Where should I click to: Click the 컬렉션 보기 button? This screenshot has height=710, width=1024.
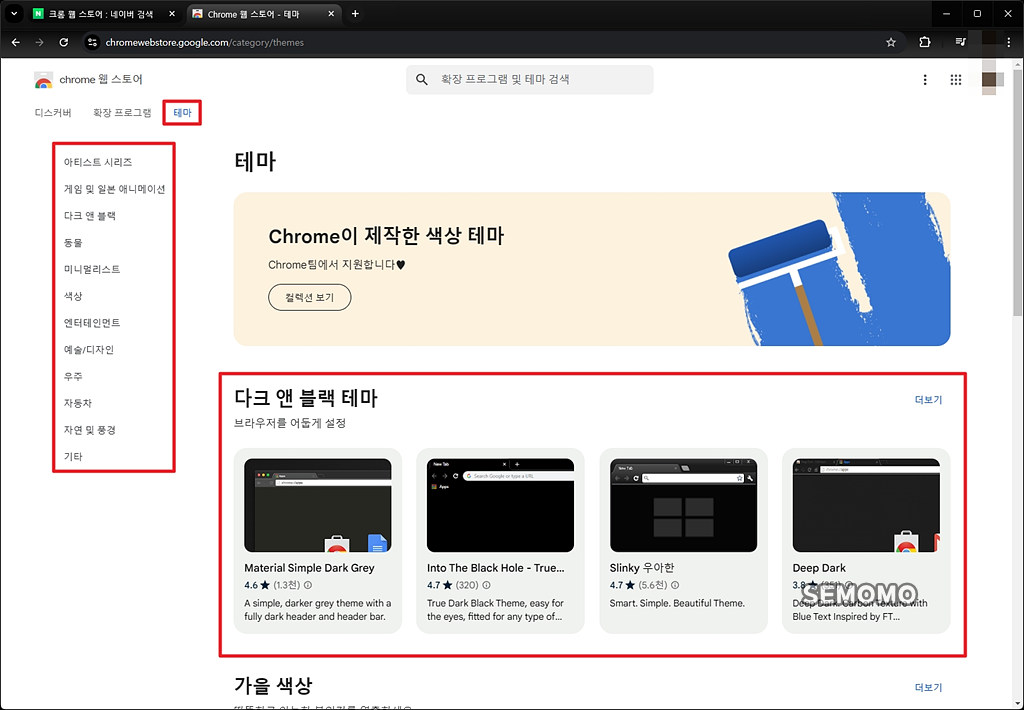(310, 297)
